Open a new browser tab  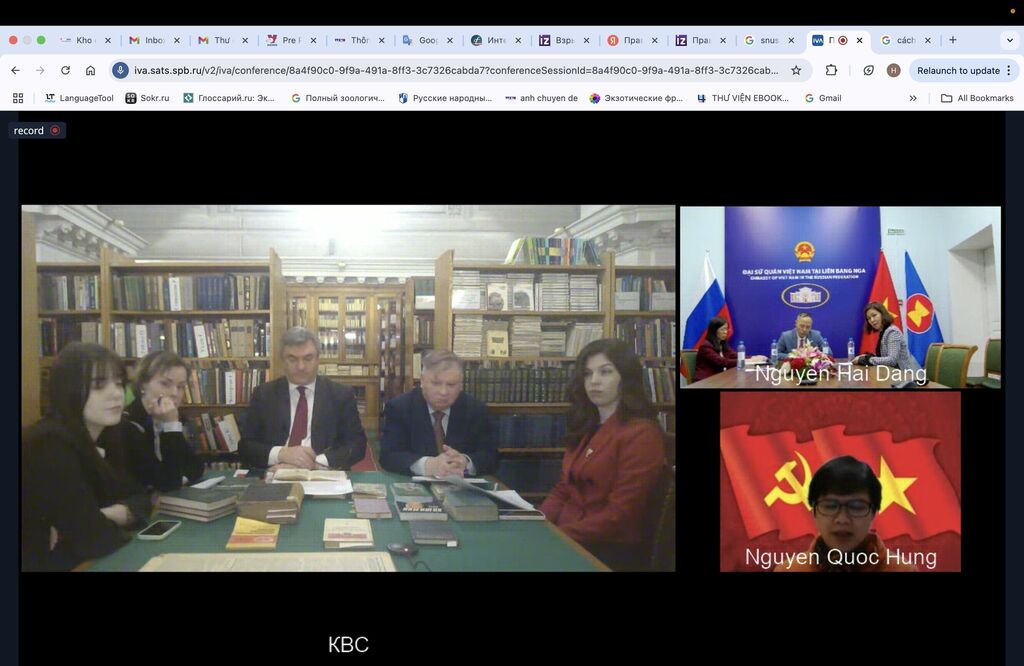[952, 40]
